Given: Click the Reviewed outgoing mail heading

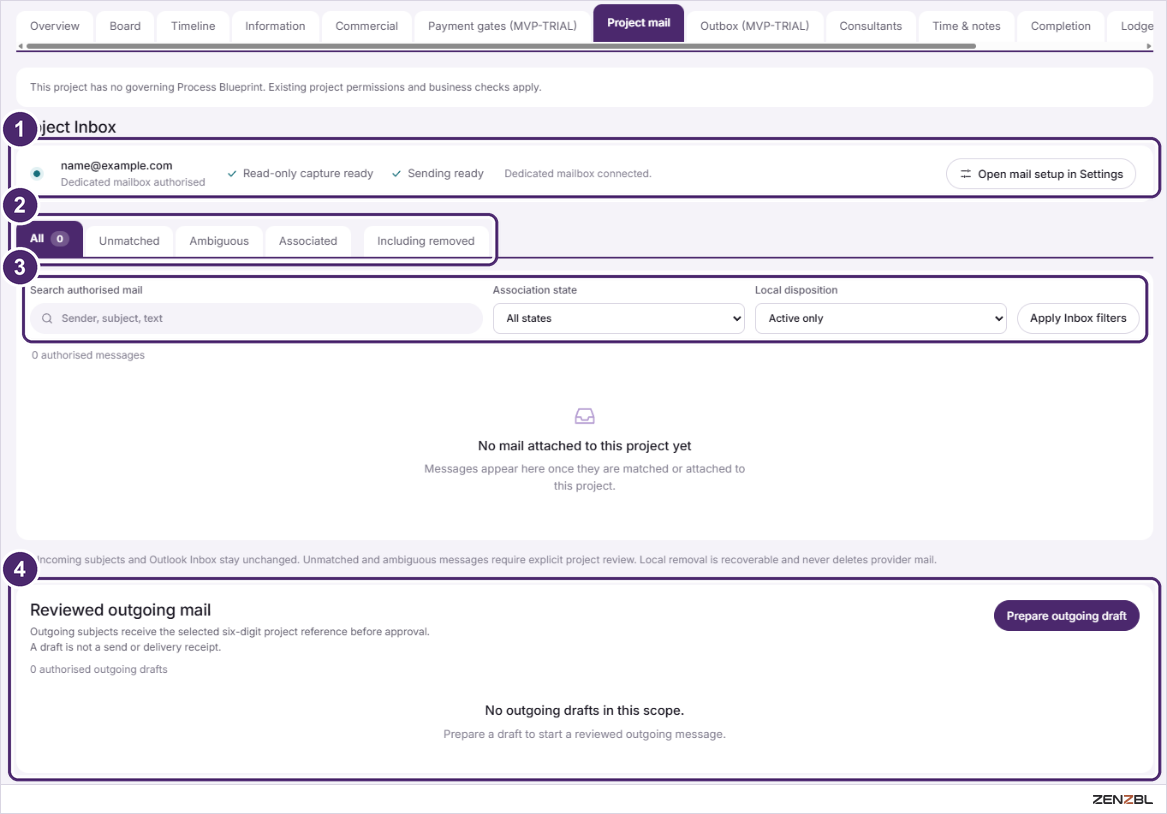Looking at the screenshot, I should [121, 610].
